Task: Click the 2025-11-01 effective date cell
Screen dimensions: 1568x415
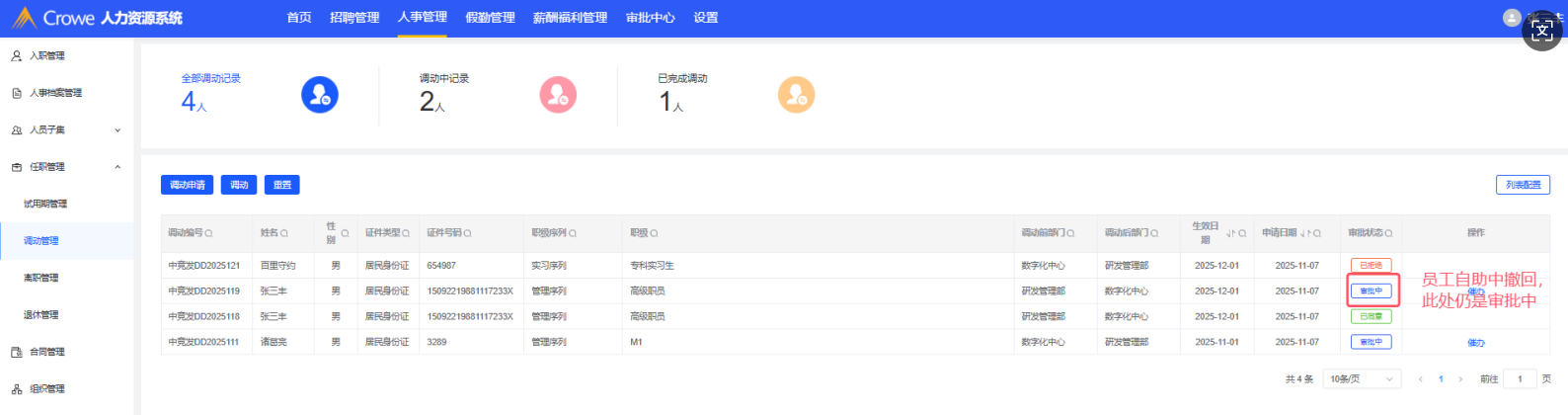Action: point(1216,342)
